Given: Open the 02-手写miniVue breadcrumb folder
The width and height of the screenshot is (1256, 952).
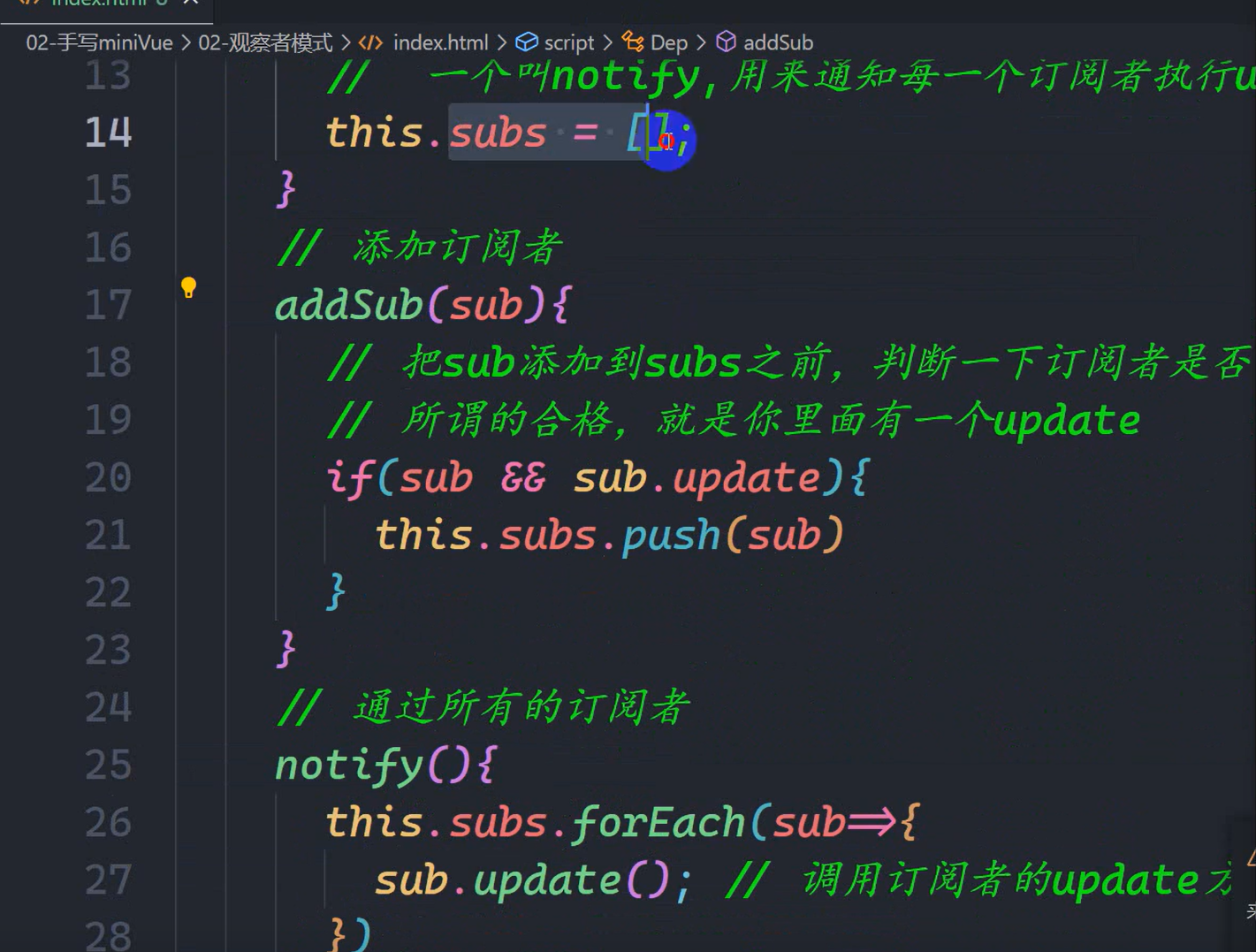Looking at the screenshot, I should [99, 42].
